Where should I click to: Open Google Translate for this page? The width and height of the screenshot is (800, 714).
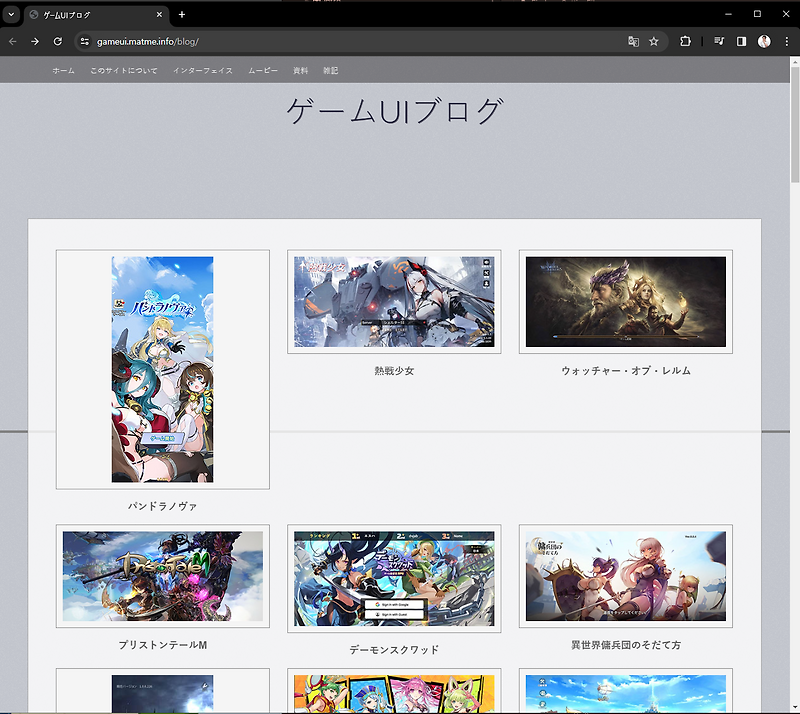point(633,41)
